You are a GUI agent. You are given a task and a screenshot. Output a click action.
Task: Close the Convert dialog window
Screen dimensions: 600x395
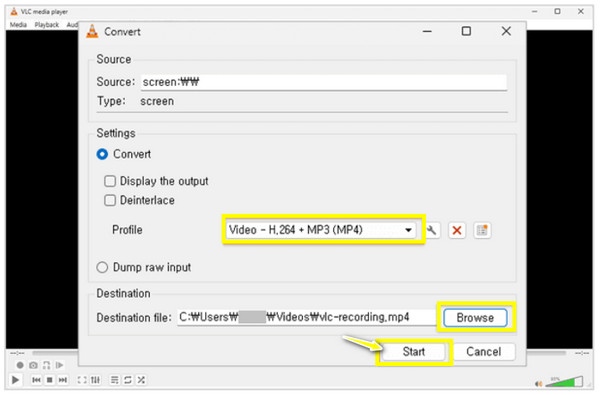506,31
